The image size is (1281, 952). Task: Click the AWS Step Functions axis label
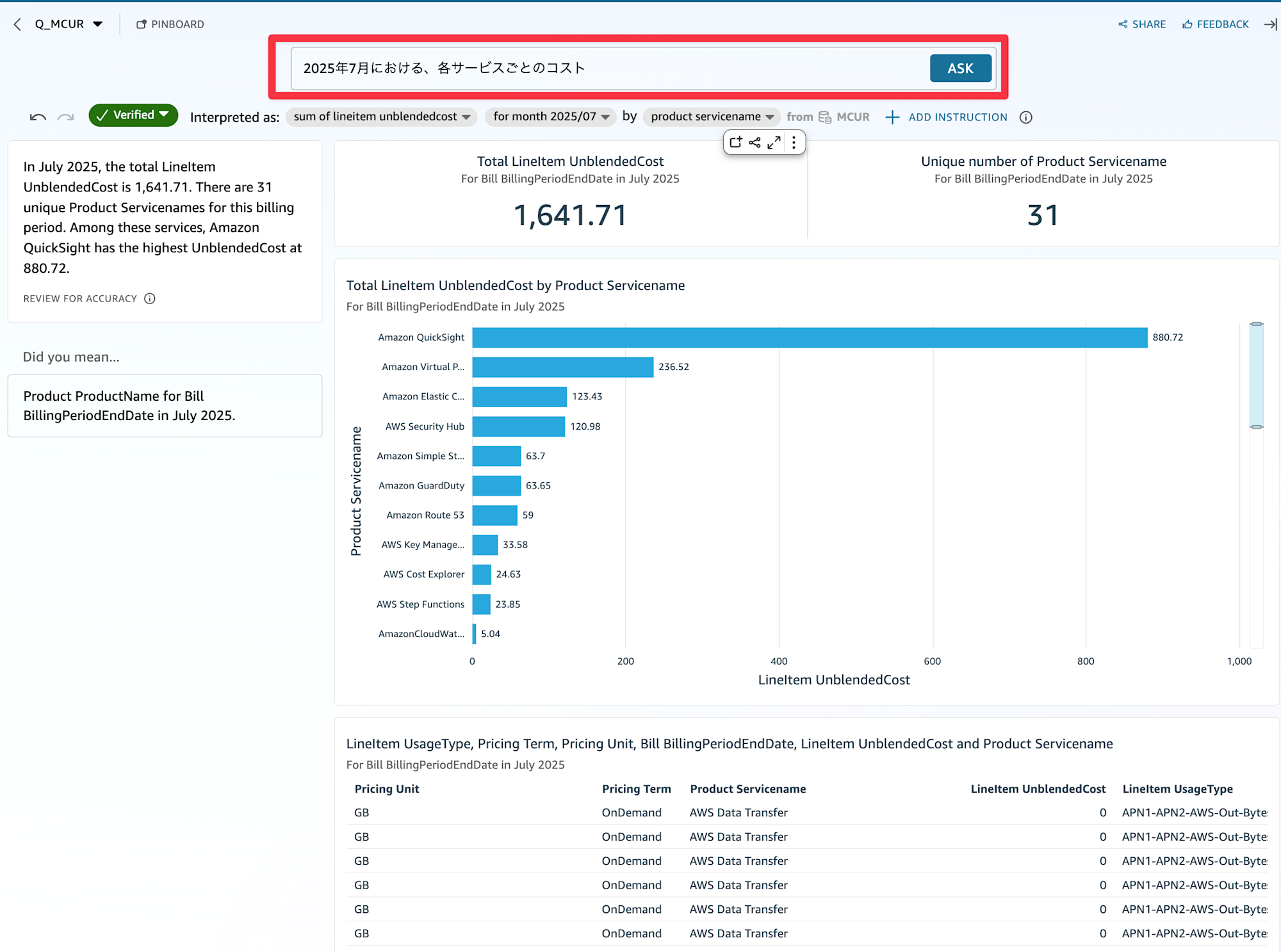[x=420, y=604]
